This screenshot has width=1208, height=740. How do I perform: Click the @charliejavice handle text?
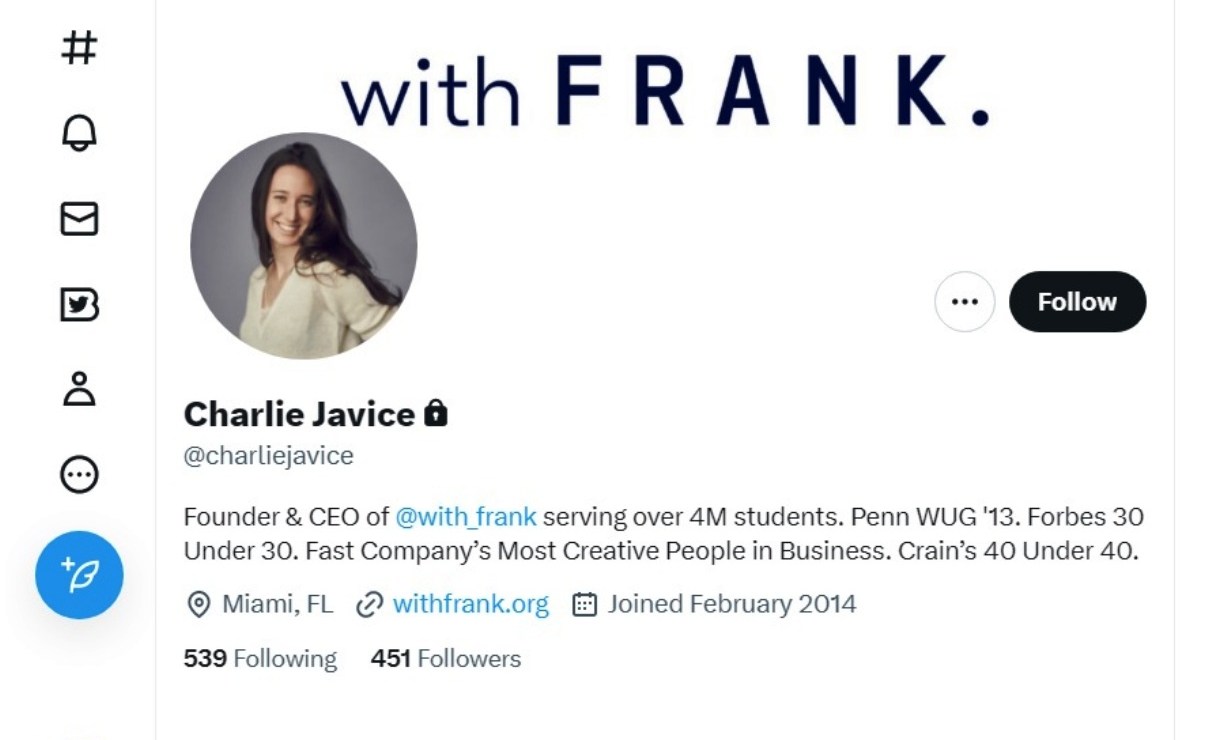click(268, 456)
